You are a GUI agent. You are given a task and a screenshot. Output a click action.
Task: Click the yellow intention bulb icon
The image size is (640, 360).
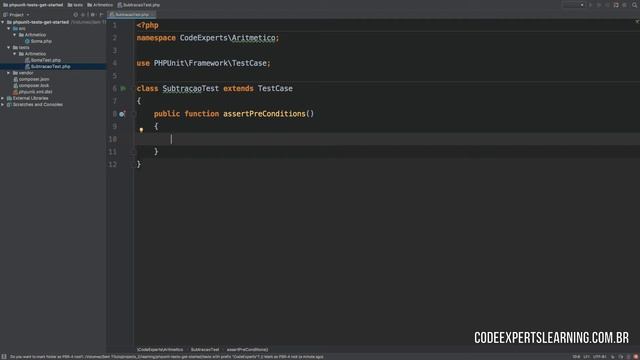click(x=141, y=130)
